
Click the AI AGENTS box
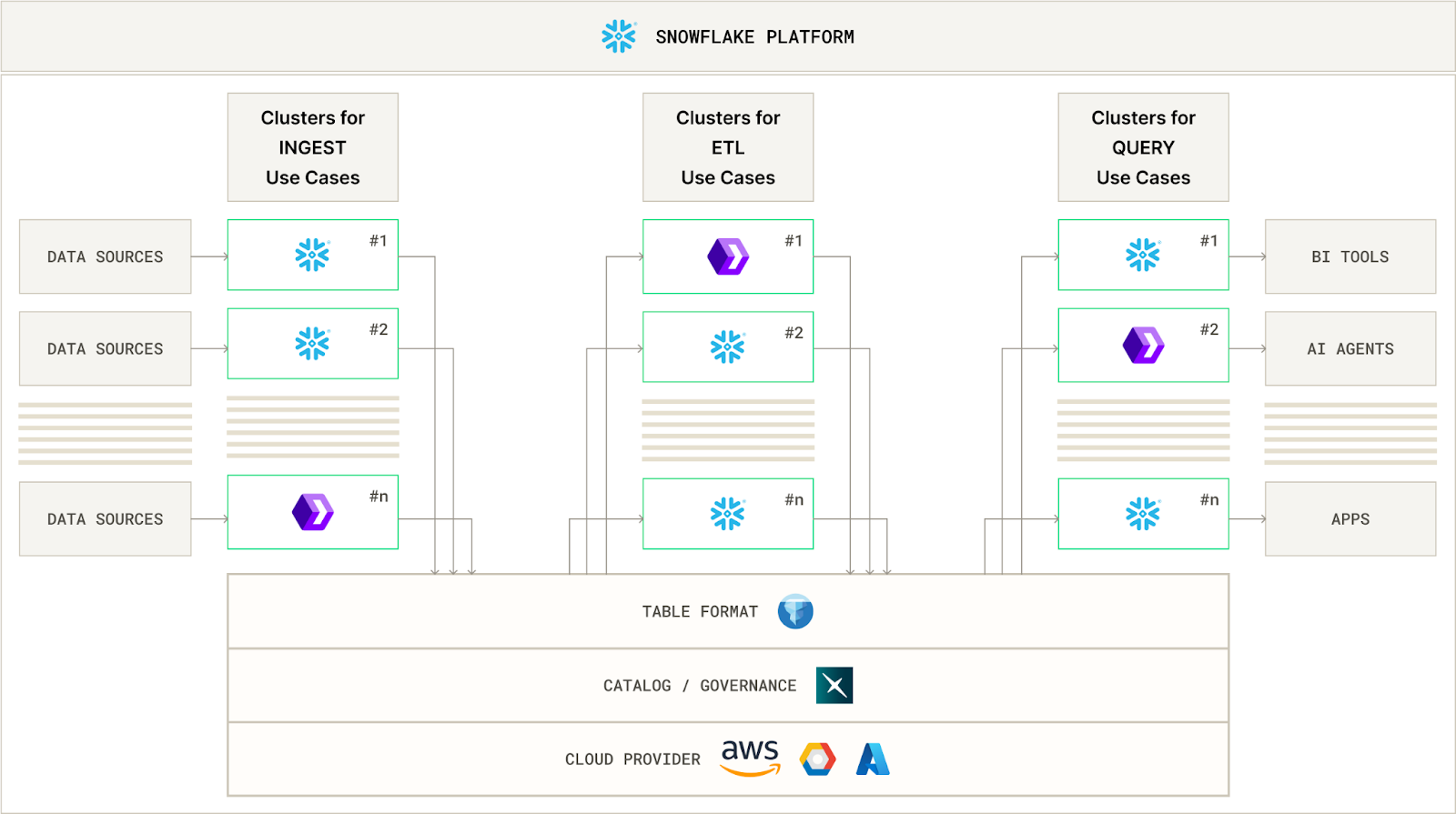click(x=1350, y=348)
